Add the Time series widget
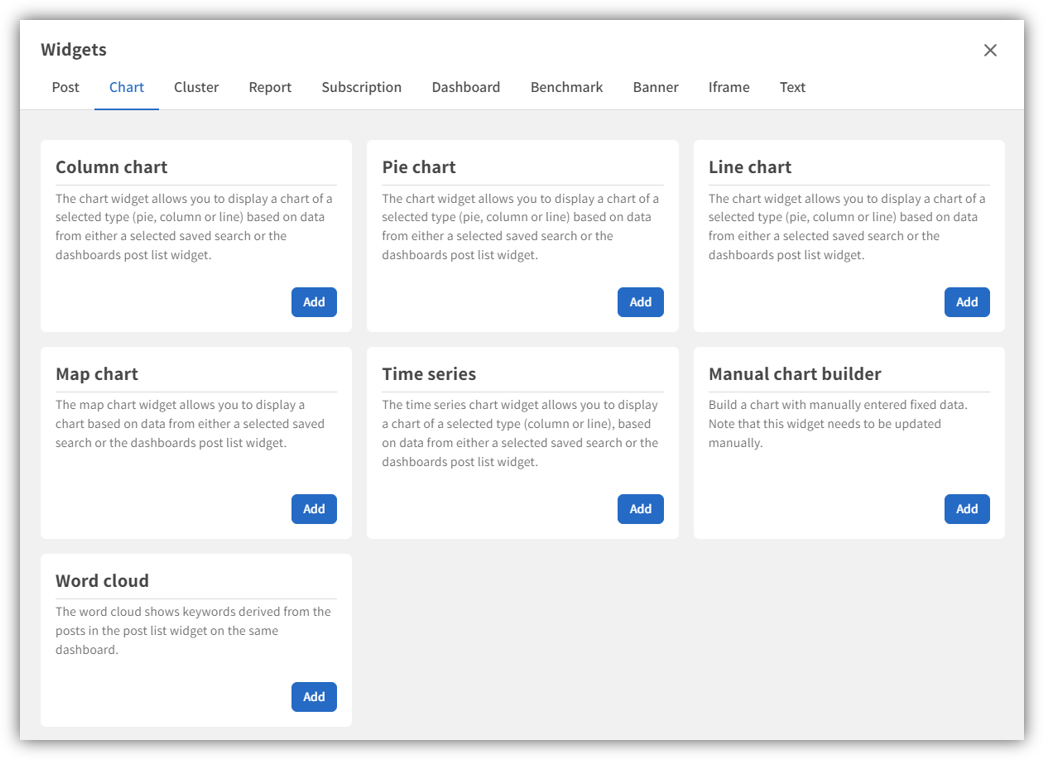Viewport: 1044px width, 760px height. 640,509
